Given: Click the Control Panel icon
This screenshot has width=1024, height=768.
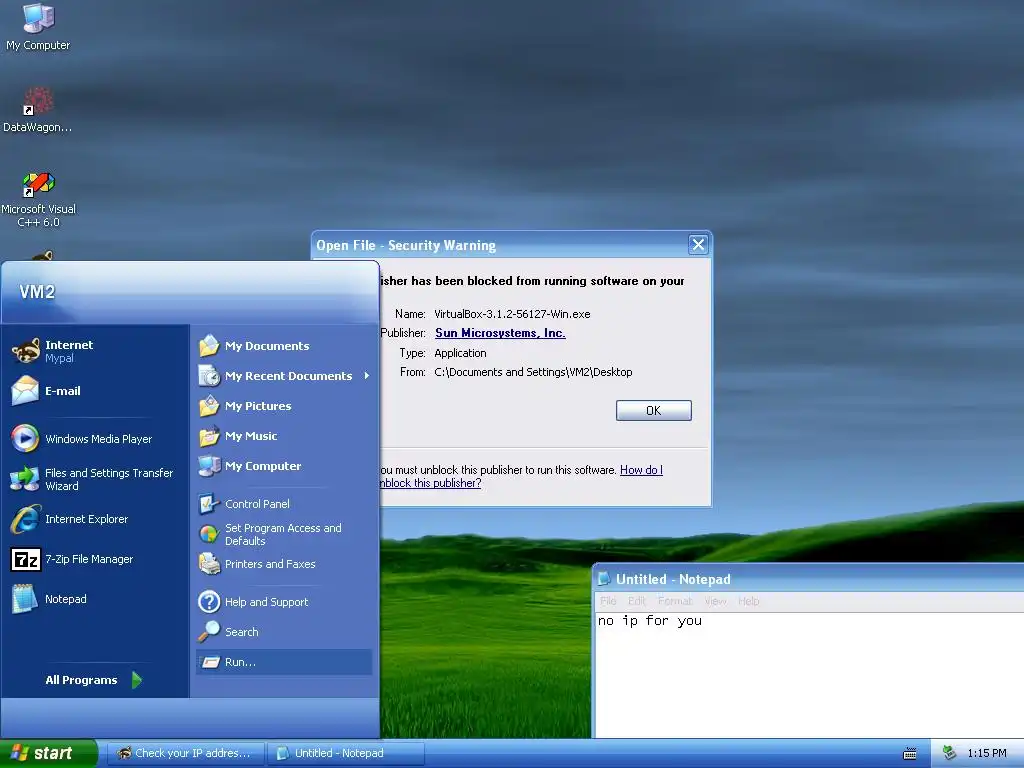Looking at the screenshot, I should point(209,504).
